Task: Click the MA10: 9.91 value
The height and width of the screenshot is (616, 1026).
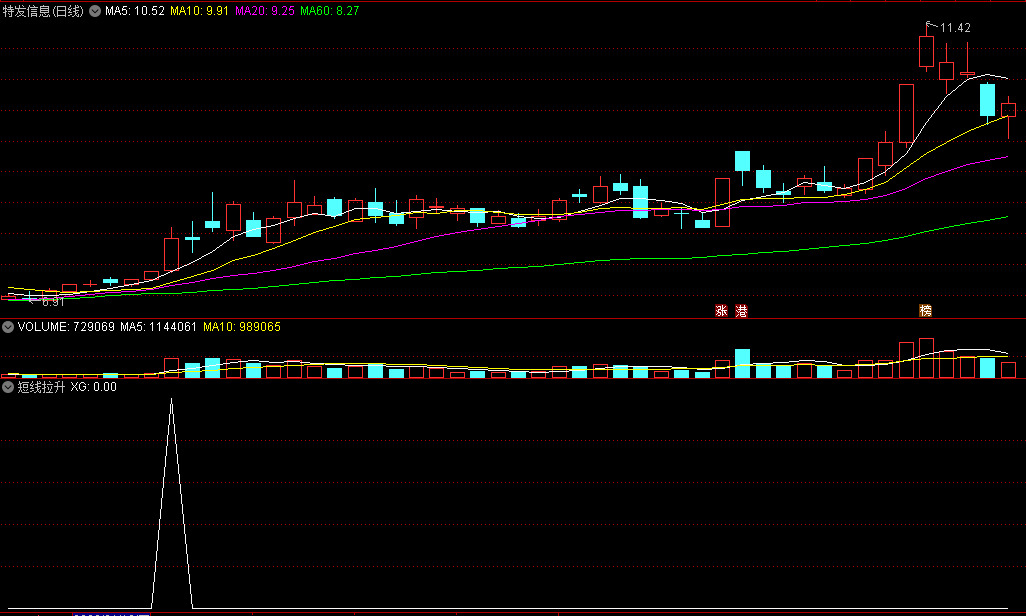Action: [200, 11]
